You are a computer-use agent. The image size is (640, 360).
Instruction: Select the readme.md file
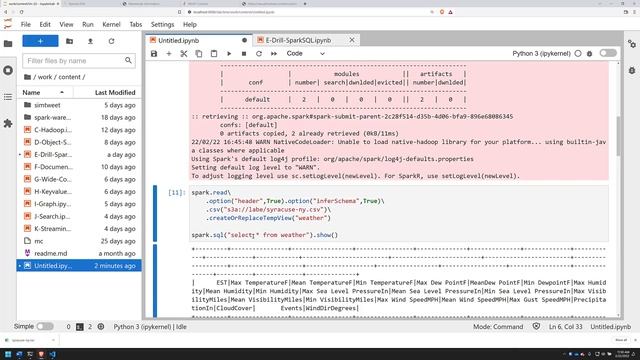tap(79, 253)
